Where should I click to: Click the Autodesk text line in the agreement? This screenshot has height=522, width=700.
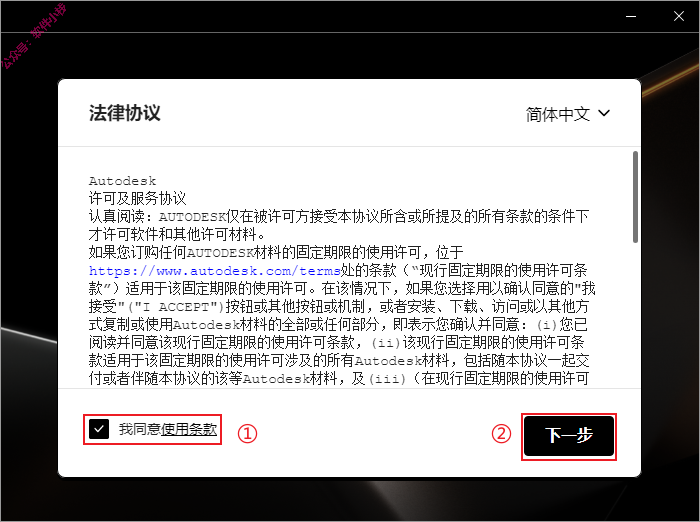point(122,181)
